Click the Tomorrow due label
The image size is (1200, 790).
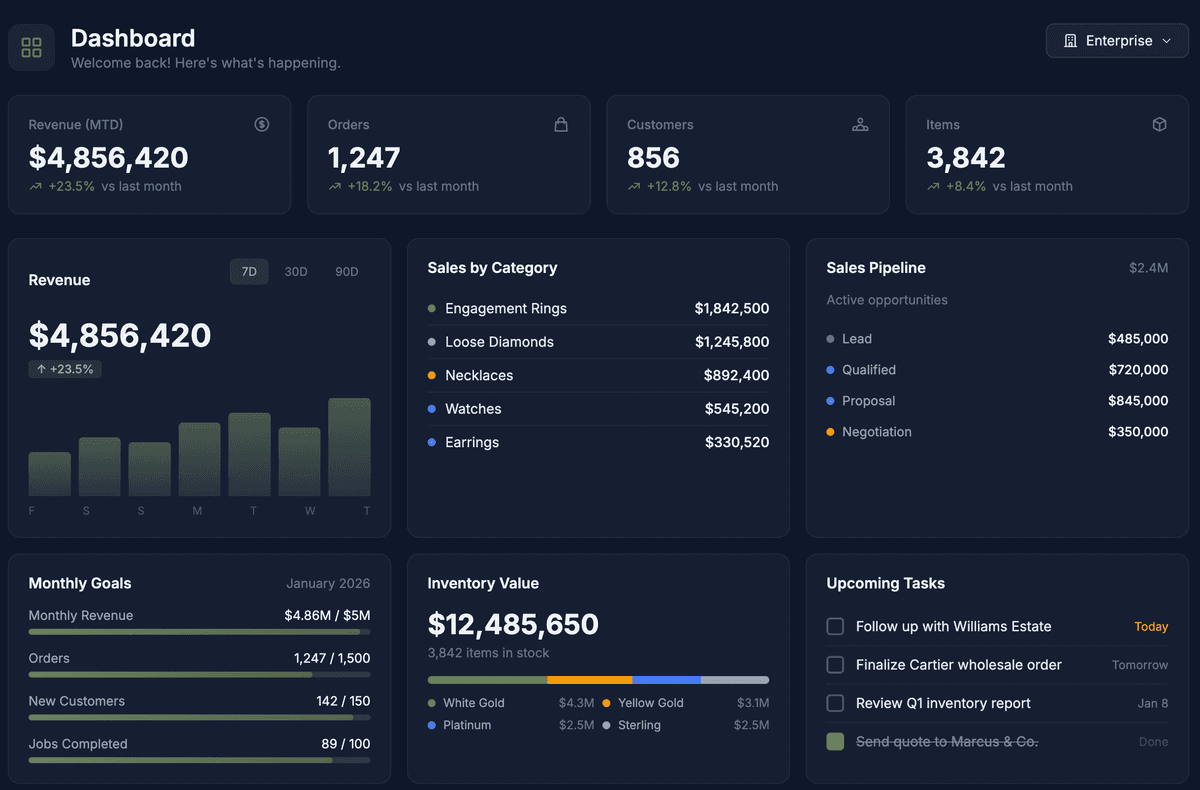tap(1140, 665)
